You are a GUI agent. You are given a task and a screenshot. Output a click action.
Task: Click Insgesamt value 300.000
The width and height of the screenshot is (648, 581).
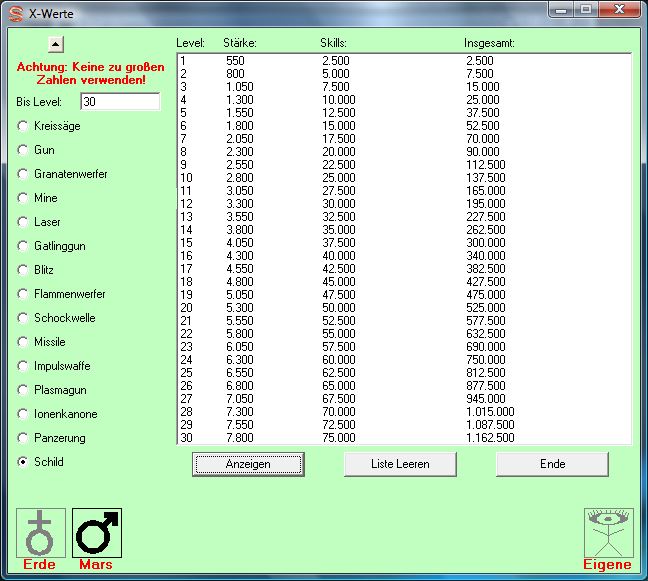tap(486, 243)
